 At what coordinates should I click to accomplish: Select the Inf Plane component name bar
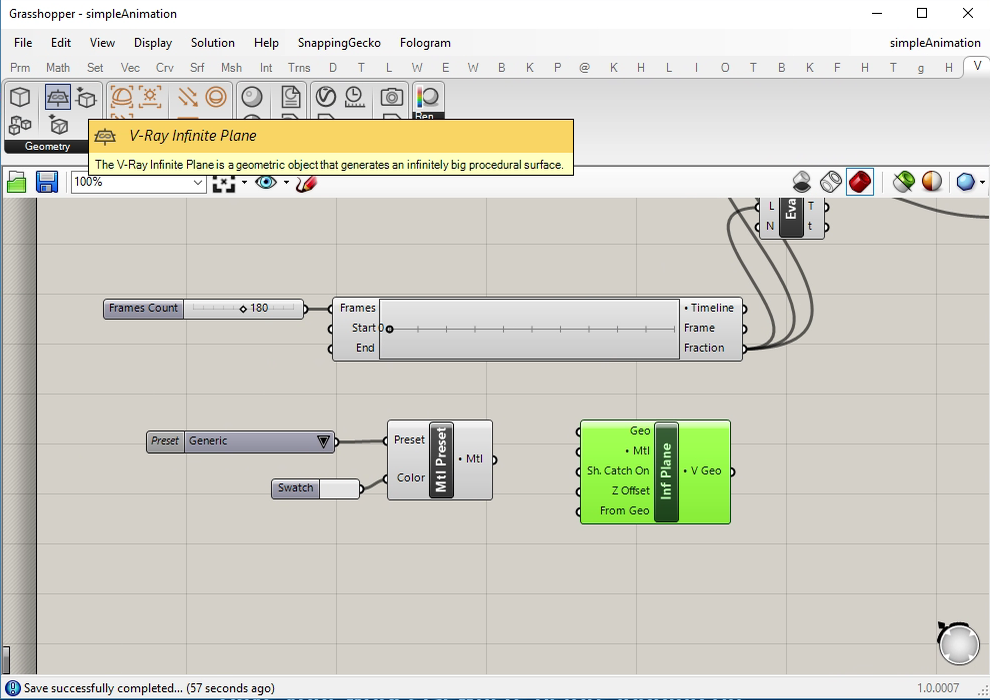(x=667, y=472)
